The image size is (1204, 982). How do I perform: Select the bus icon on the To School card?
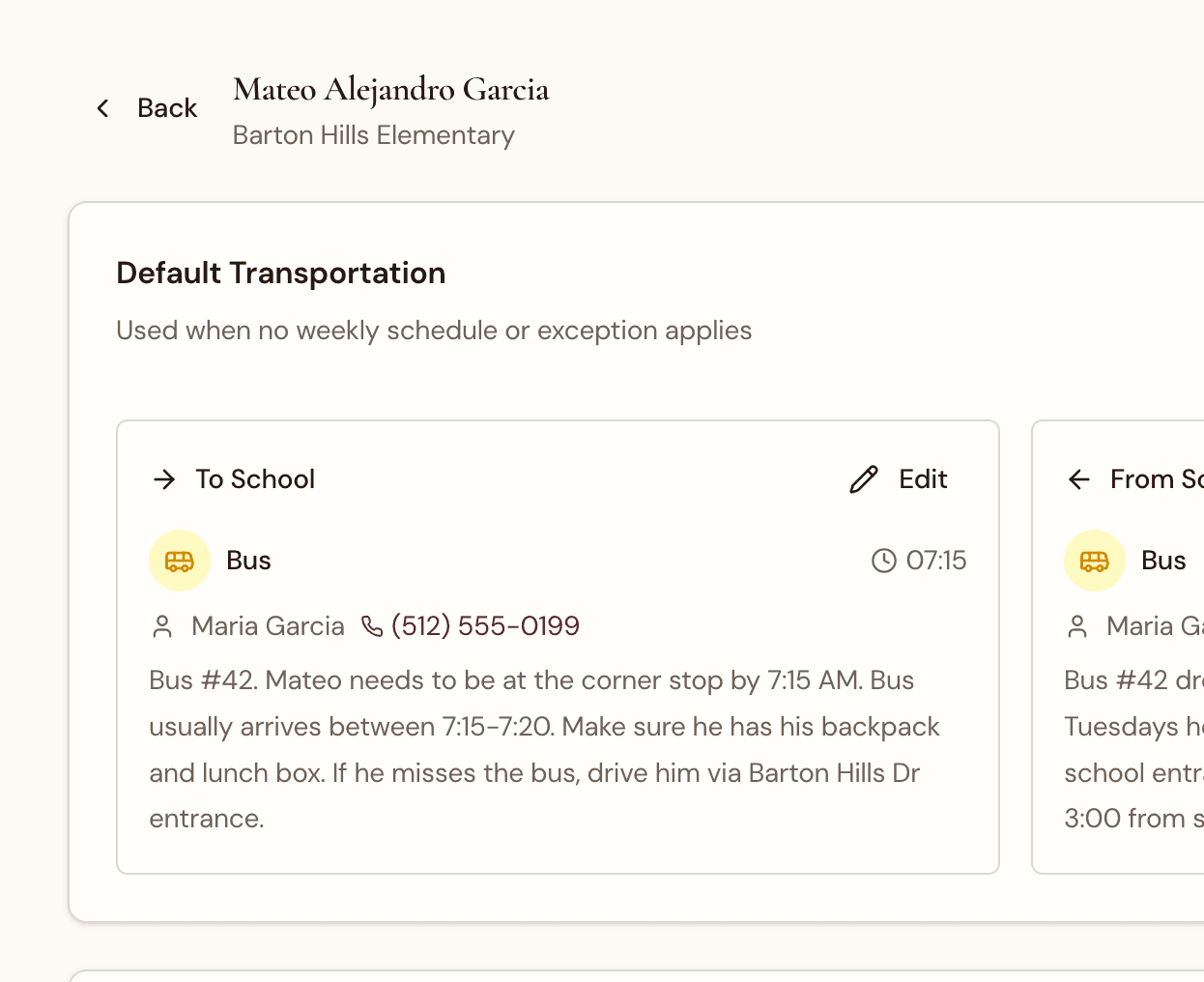click(x=179, y=560)
